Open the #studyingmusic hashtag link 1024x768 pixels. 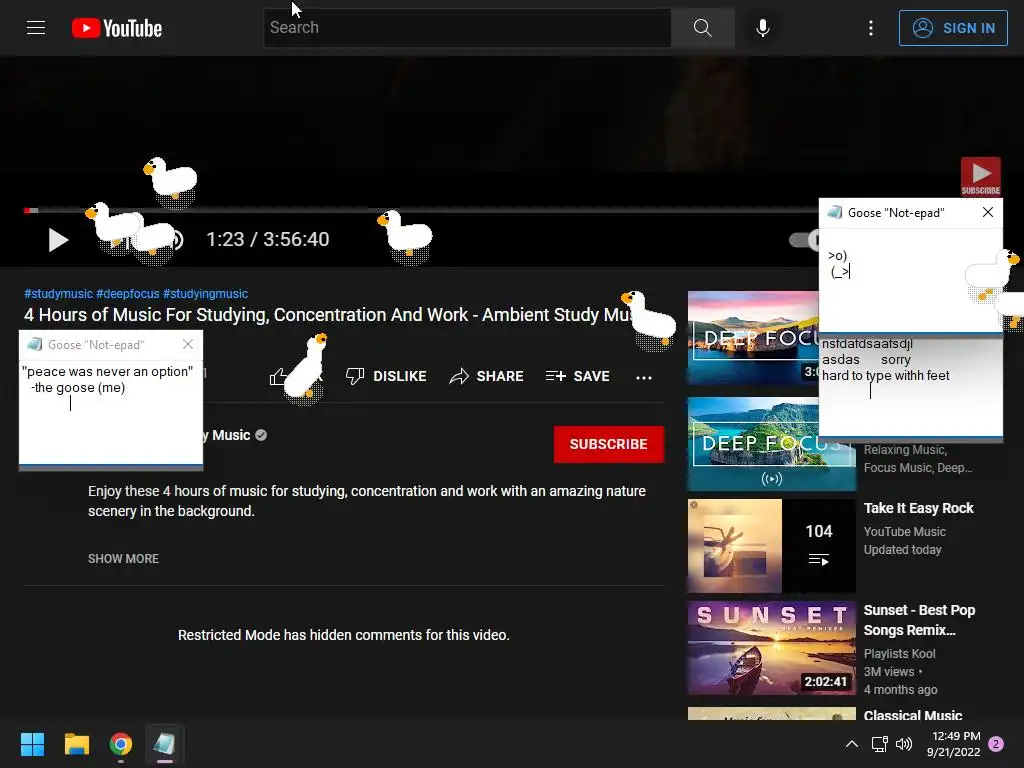point(205,294)
